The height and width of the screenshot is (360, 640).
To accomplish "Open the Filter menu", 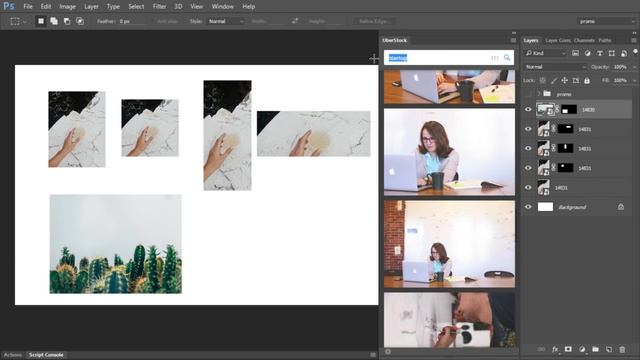I will 159,7.
